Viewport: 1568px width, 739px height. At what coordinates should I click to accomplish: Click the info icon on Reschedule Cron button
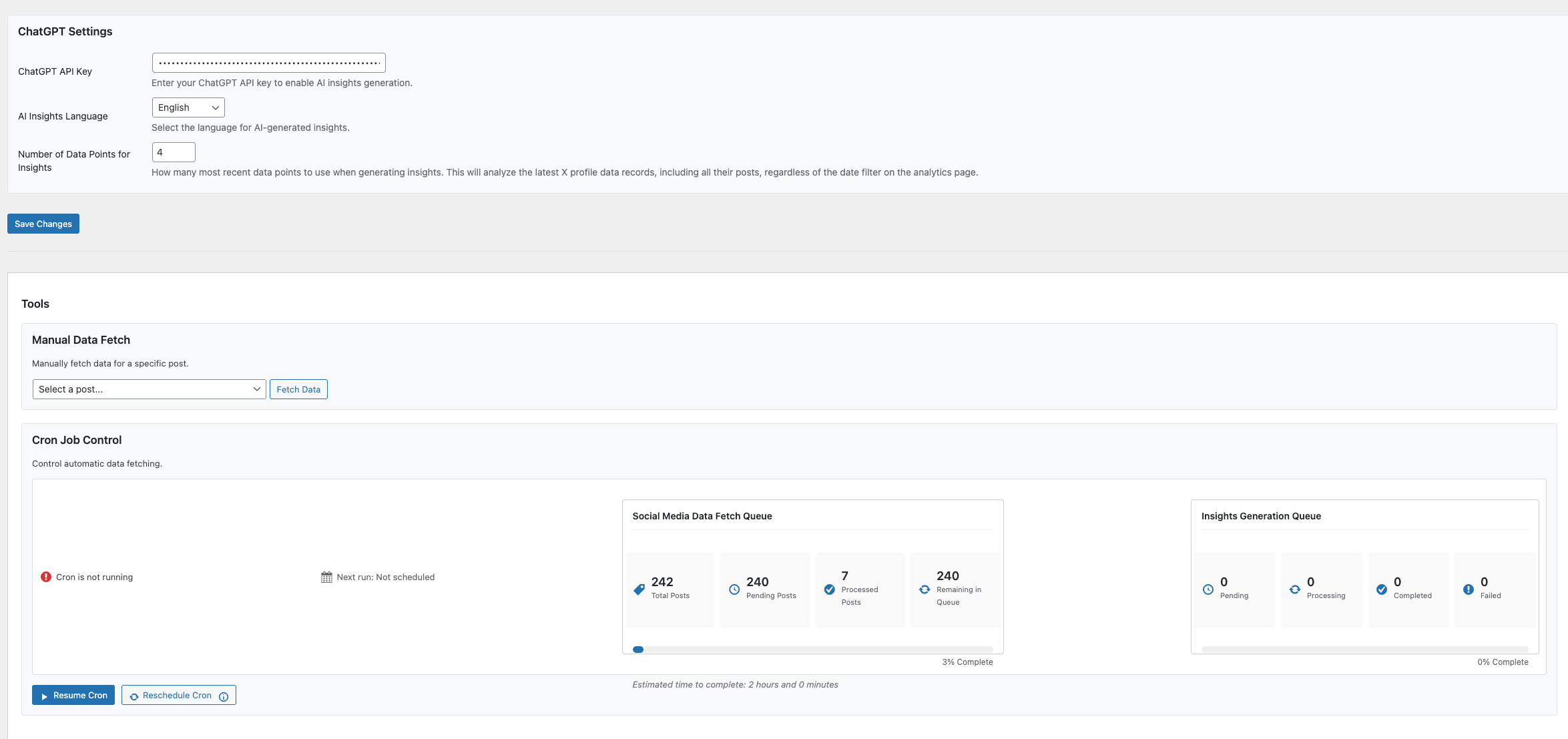click(x=224, y=696)
